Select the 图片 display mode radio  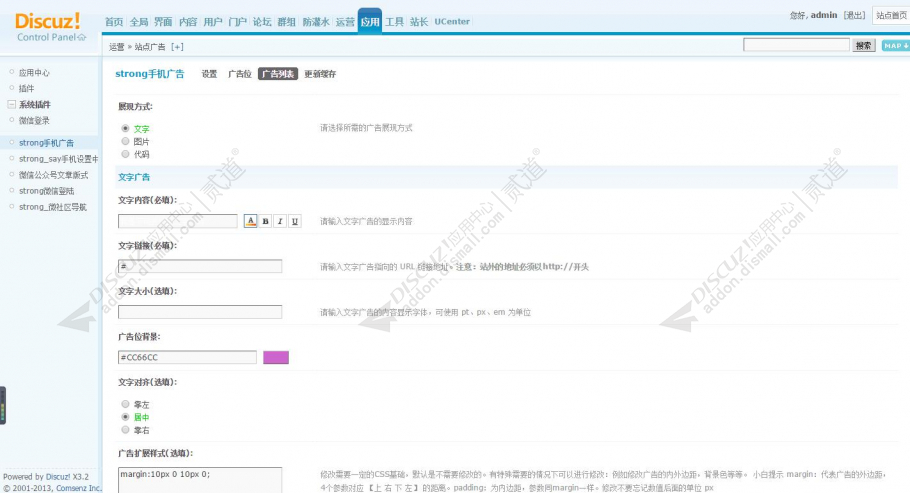tap(125, 141)
